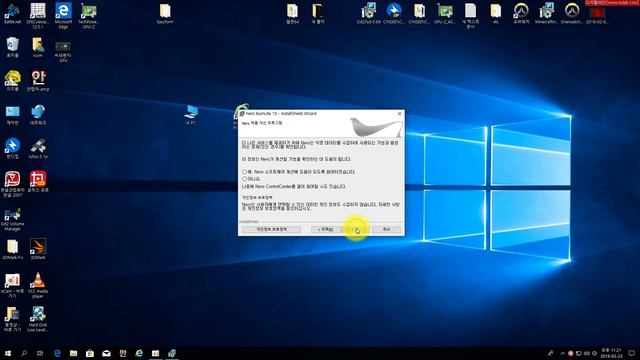Open the new folder (새 폴더) on desktop

pyautogui.click(x=318, y=13)
